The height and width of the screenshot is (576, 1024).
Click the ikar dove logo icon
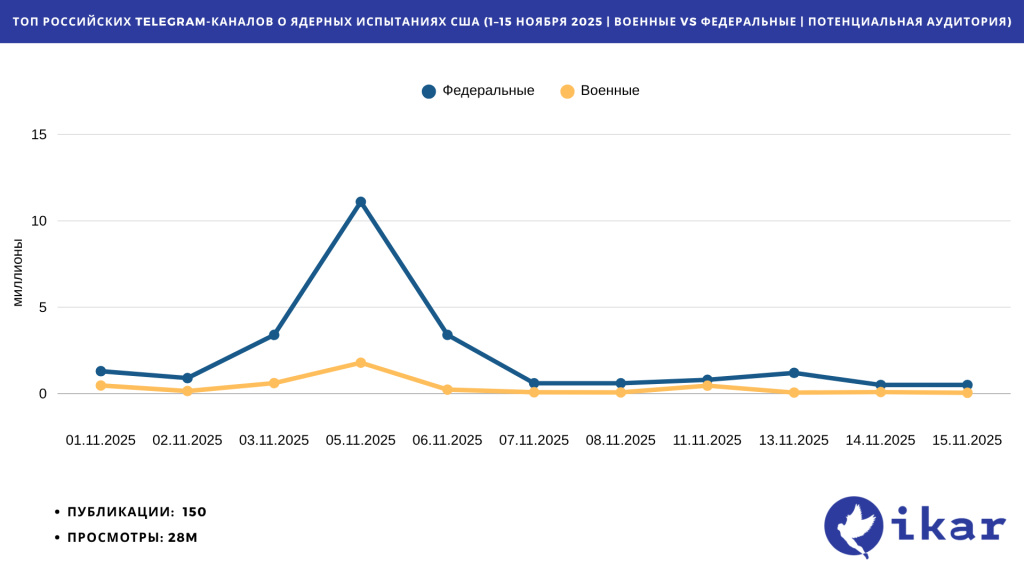tap(854, 527)
